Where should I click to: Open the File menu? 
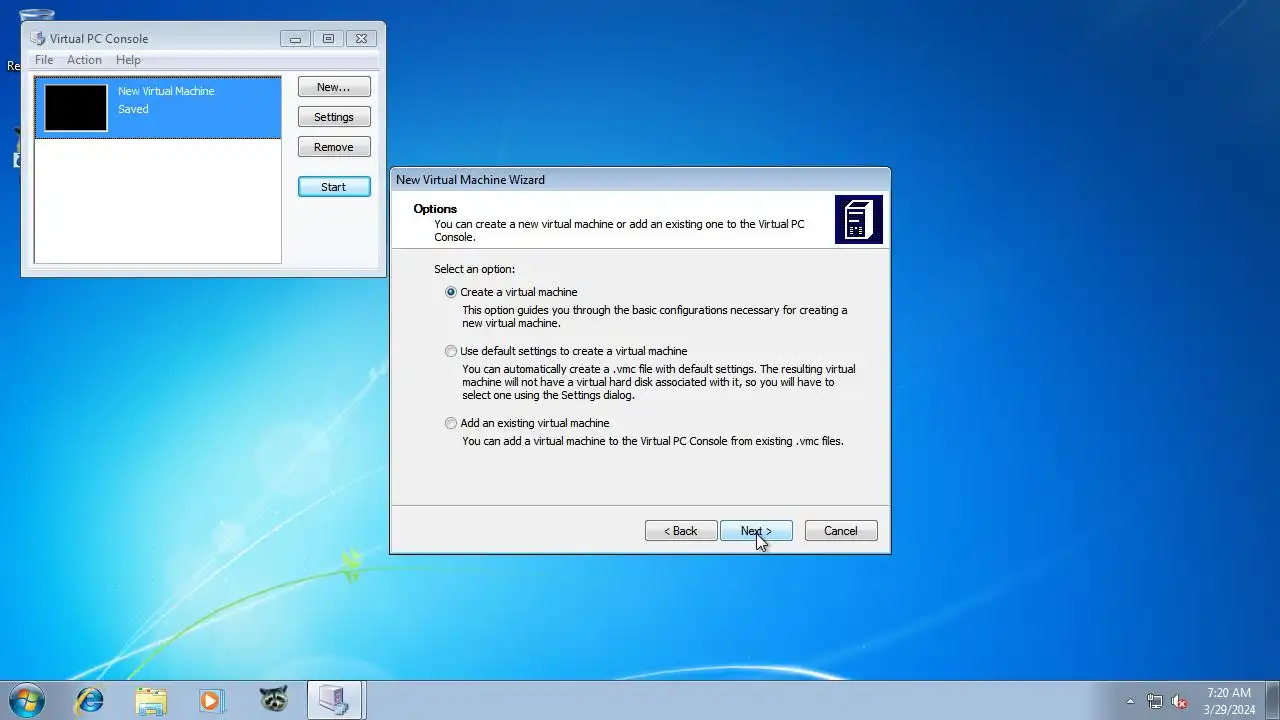pyautogui.click(x=44, y=60)
